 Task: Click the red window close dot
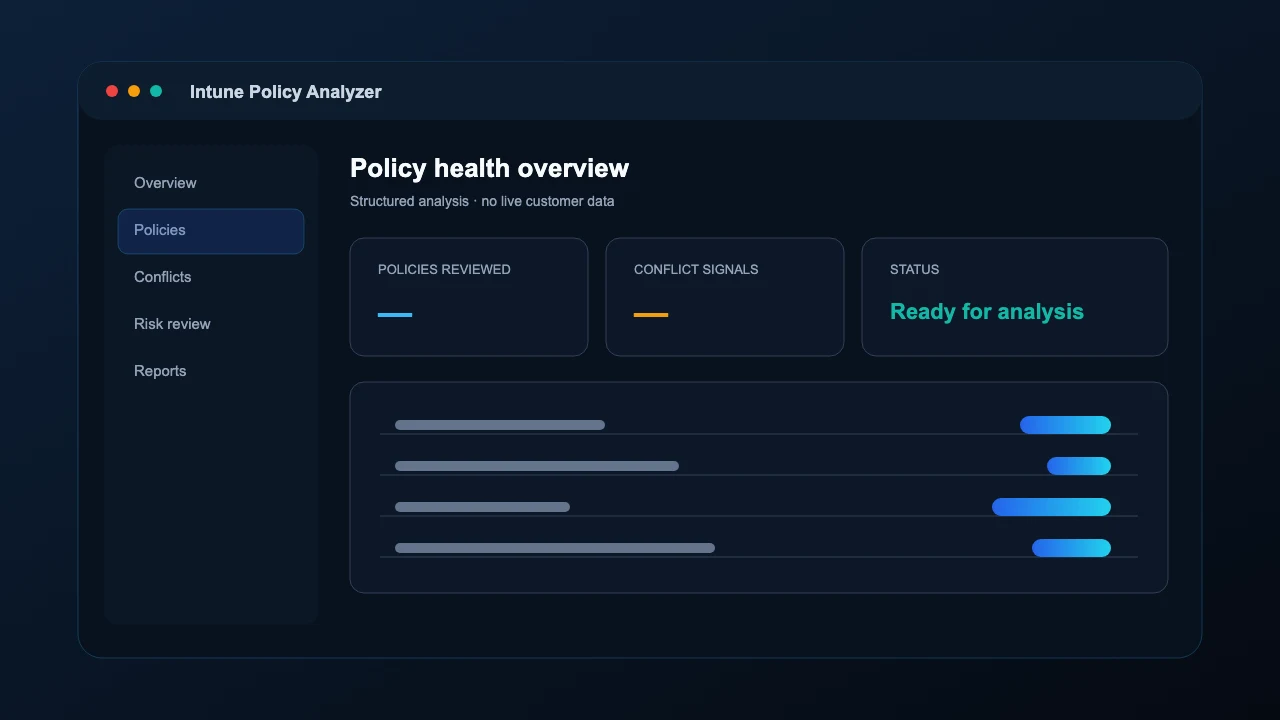[112, 91]
